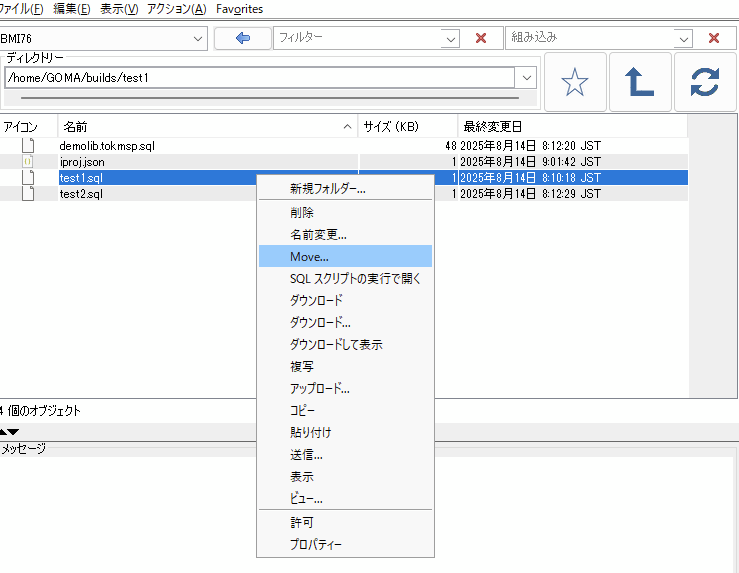Choose アップロード... from context menu
739x573 pixels.
345,388
